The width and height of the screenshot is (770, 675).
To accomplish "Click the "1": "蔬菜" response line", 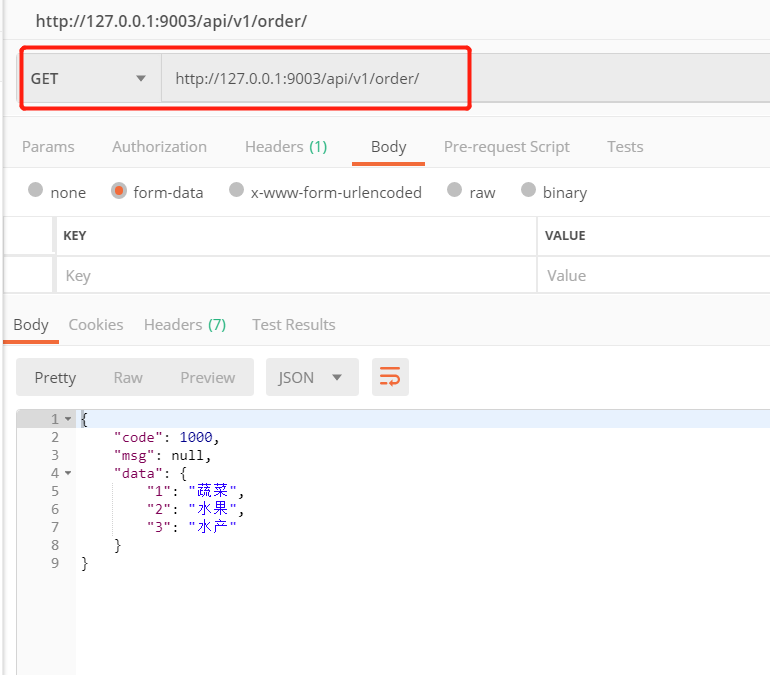I will click(x=195, y=491).
